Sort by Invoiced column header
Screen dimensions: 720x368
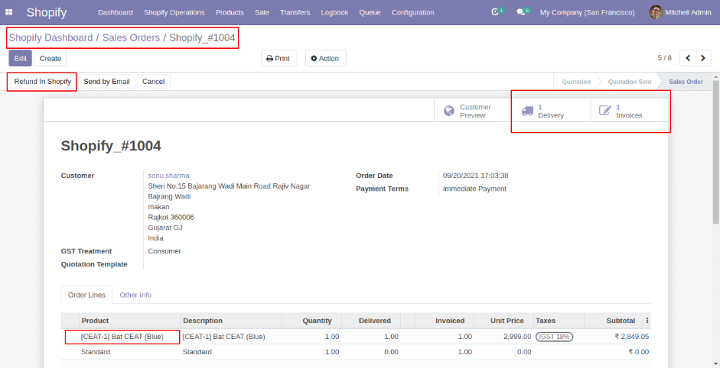point(450,321)
